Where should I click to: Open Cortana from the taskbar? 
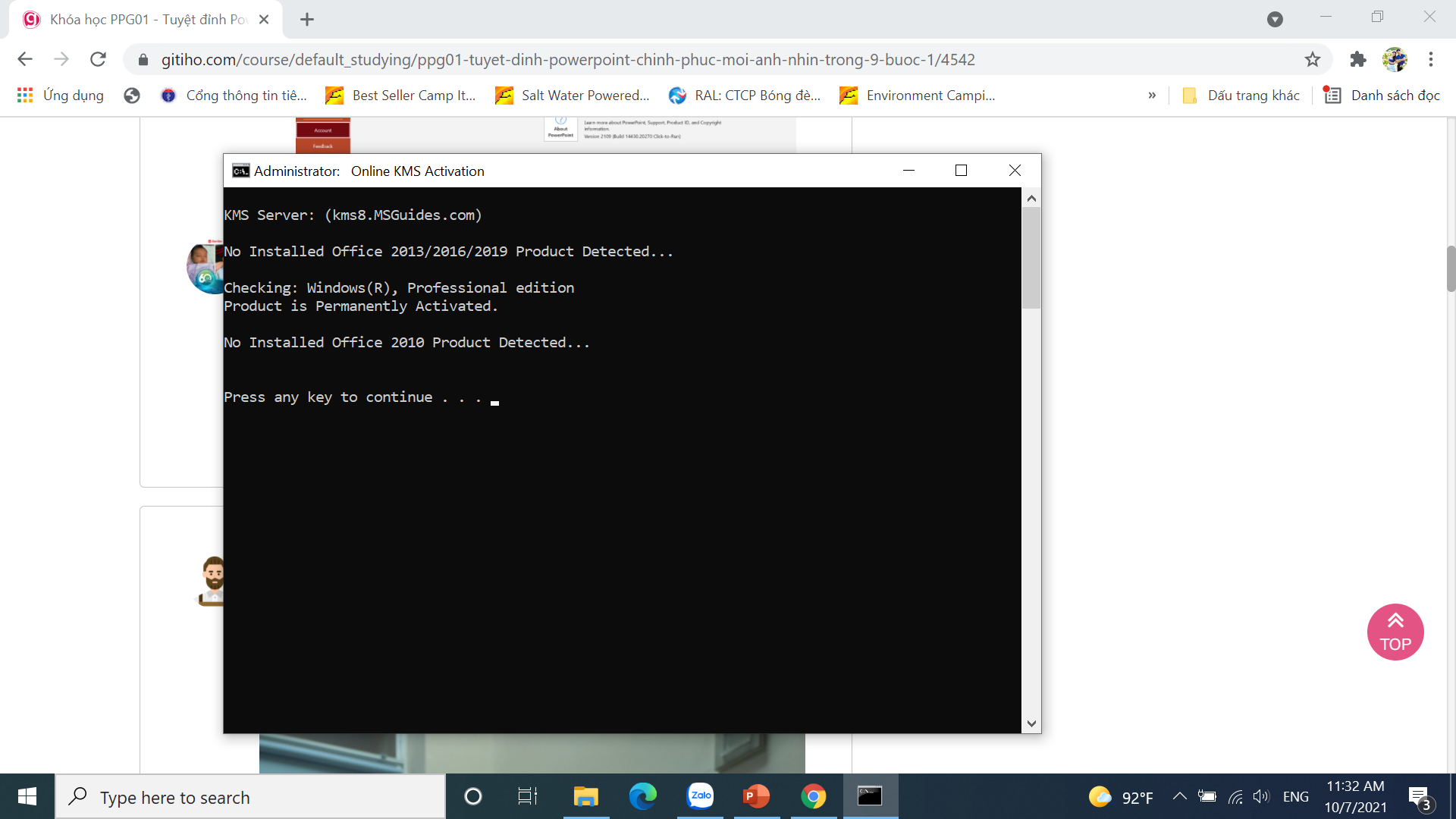[x=472, y=796]
